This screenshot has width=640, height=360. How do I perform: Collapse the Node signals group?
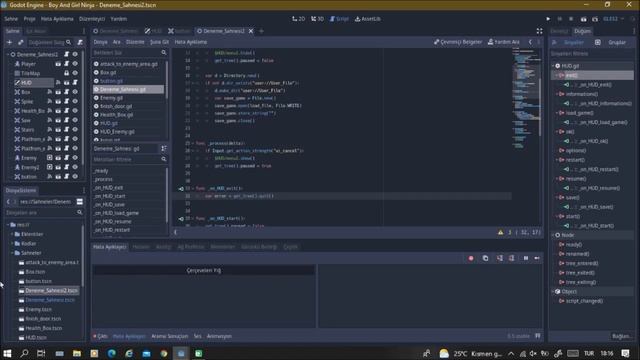point(553,235)
